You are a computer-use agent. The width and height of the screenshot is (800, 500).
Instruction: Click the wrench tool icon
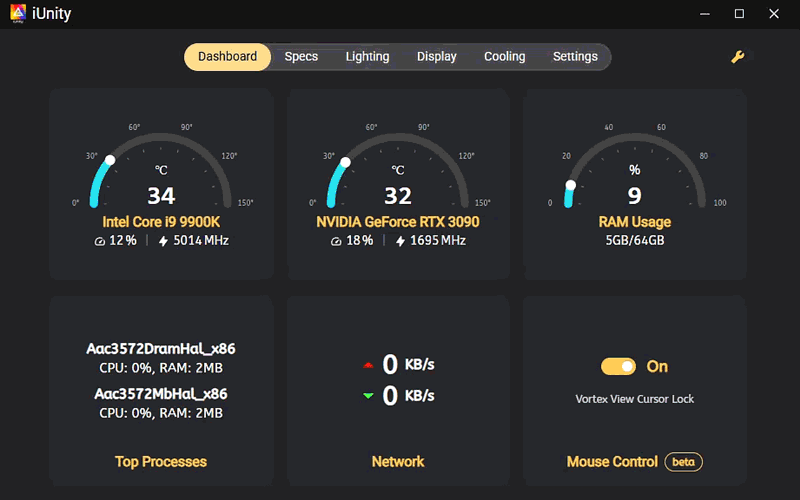click(x=738, y=57)
